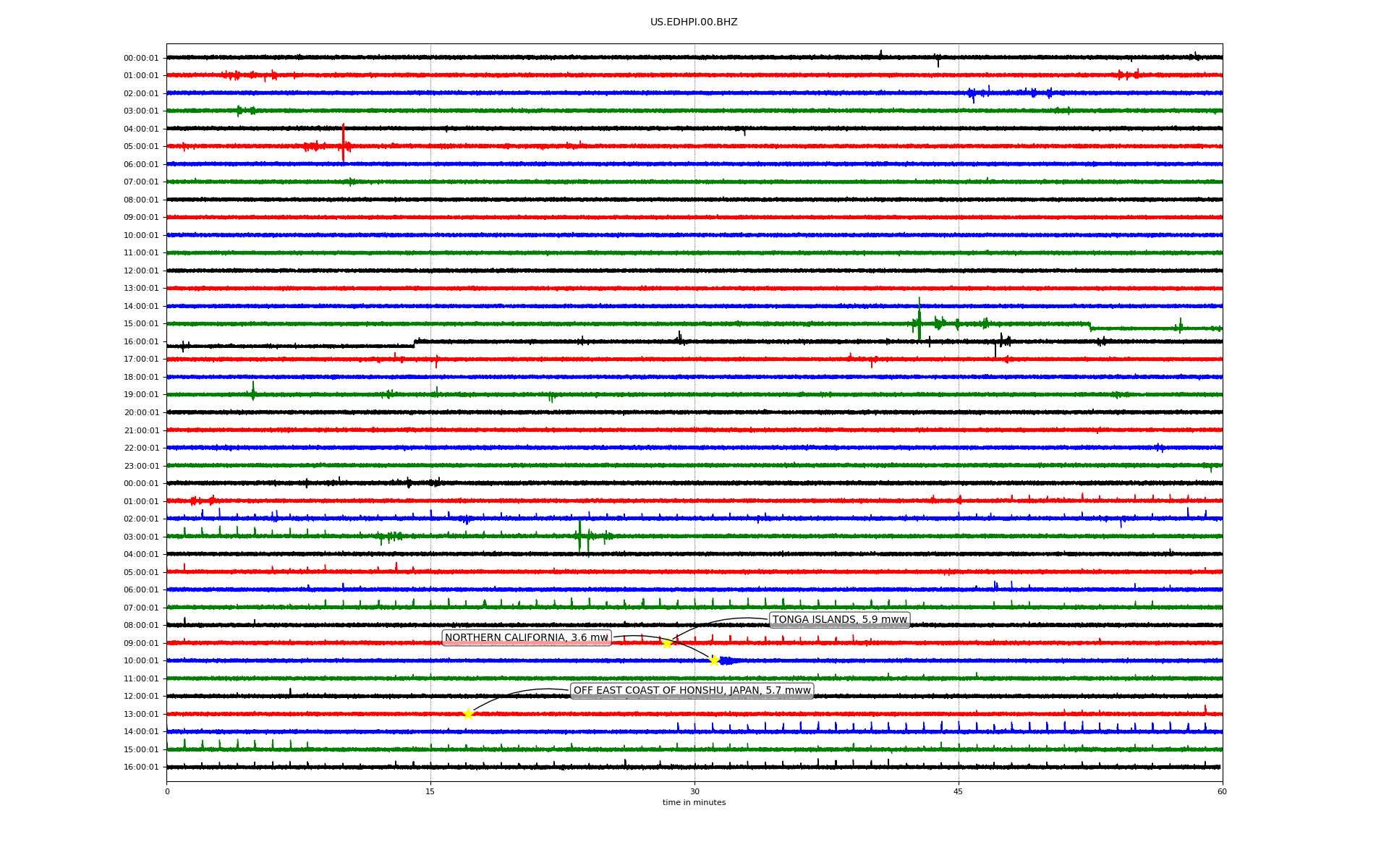Click the Honshu Japan earthquake star marker

click(x=468, y=714)
